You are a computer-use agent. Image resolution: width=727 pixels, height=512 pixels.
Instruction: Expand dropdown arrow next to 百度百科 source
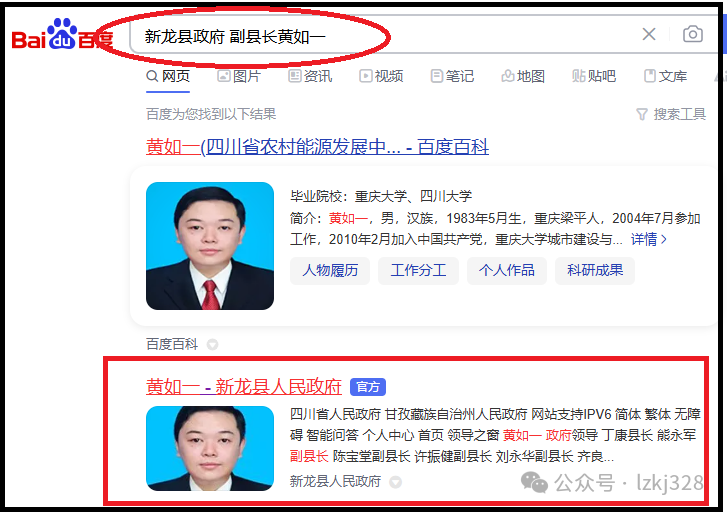pos(212,345)
